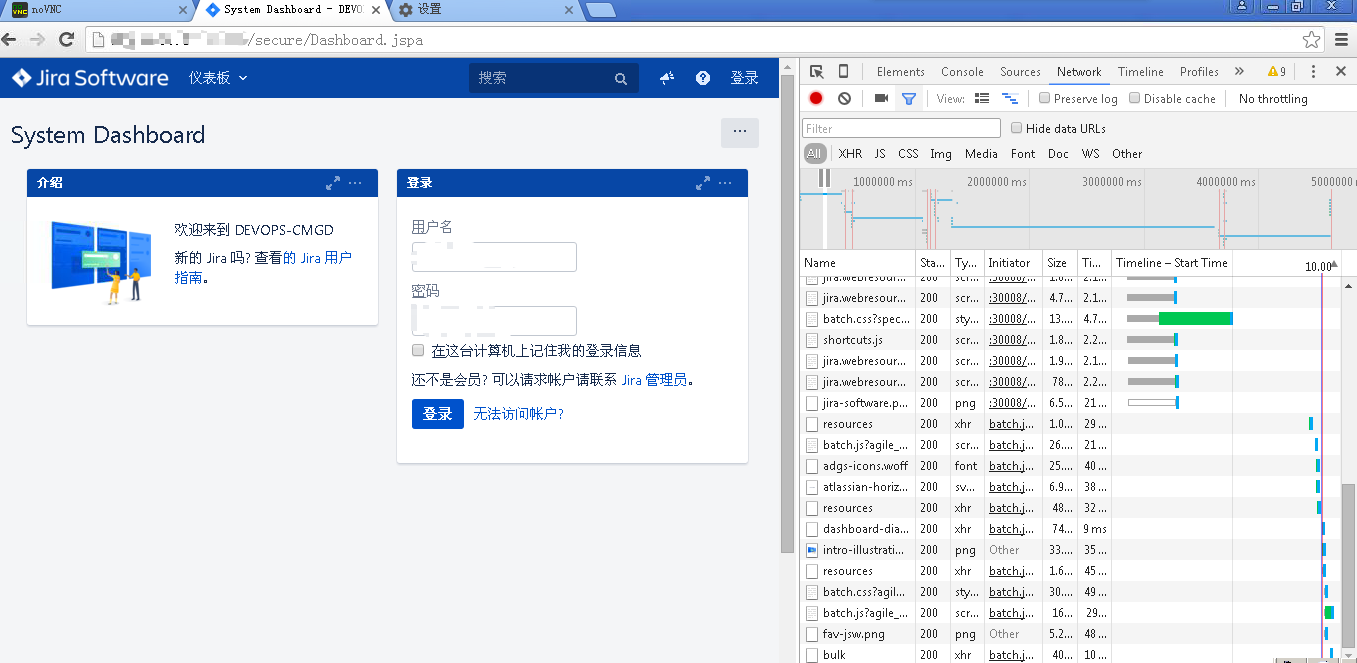Open the Jira 管理员 link

655,380
